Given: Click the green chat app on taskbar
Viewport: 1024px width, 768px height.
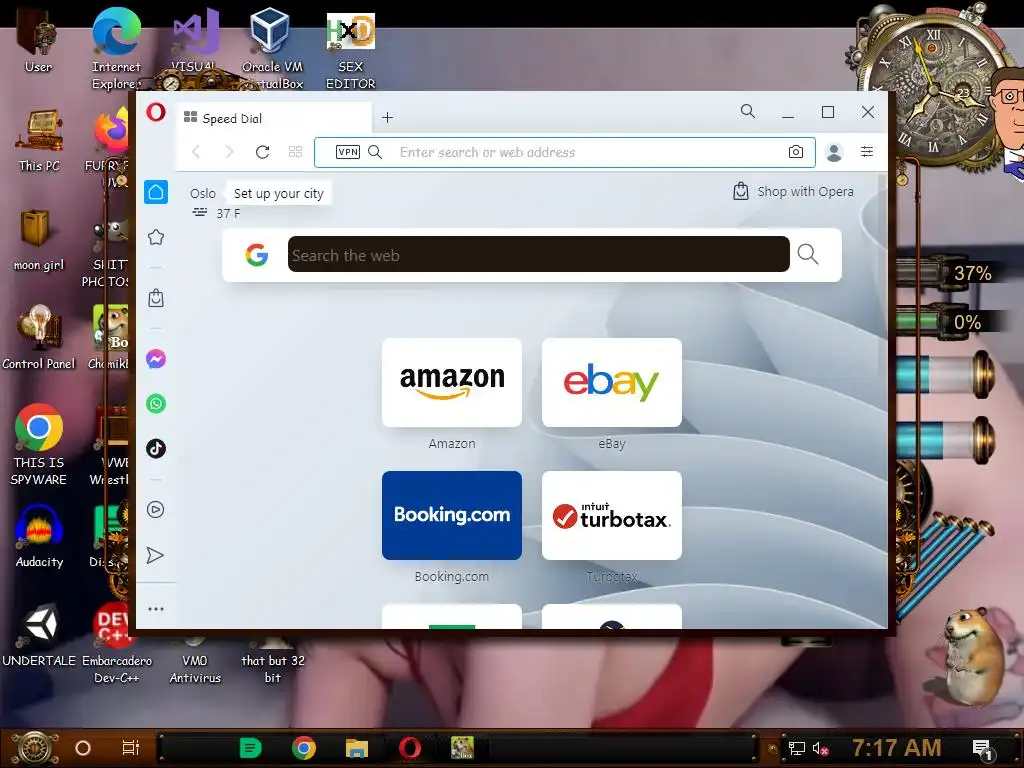Looking at the screenshot, I should coord(250,748).
